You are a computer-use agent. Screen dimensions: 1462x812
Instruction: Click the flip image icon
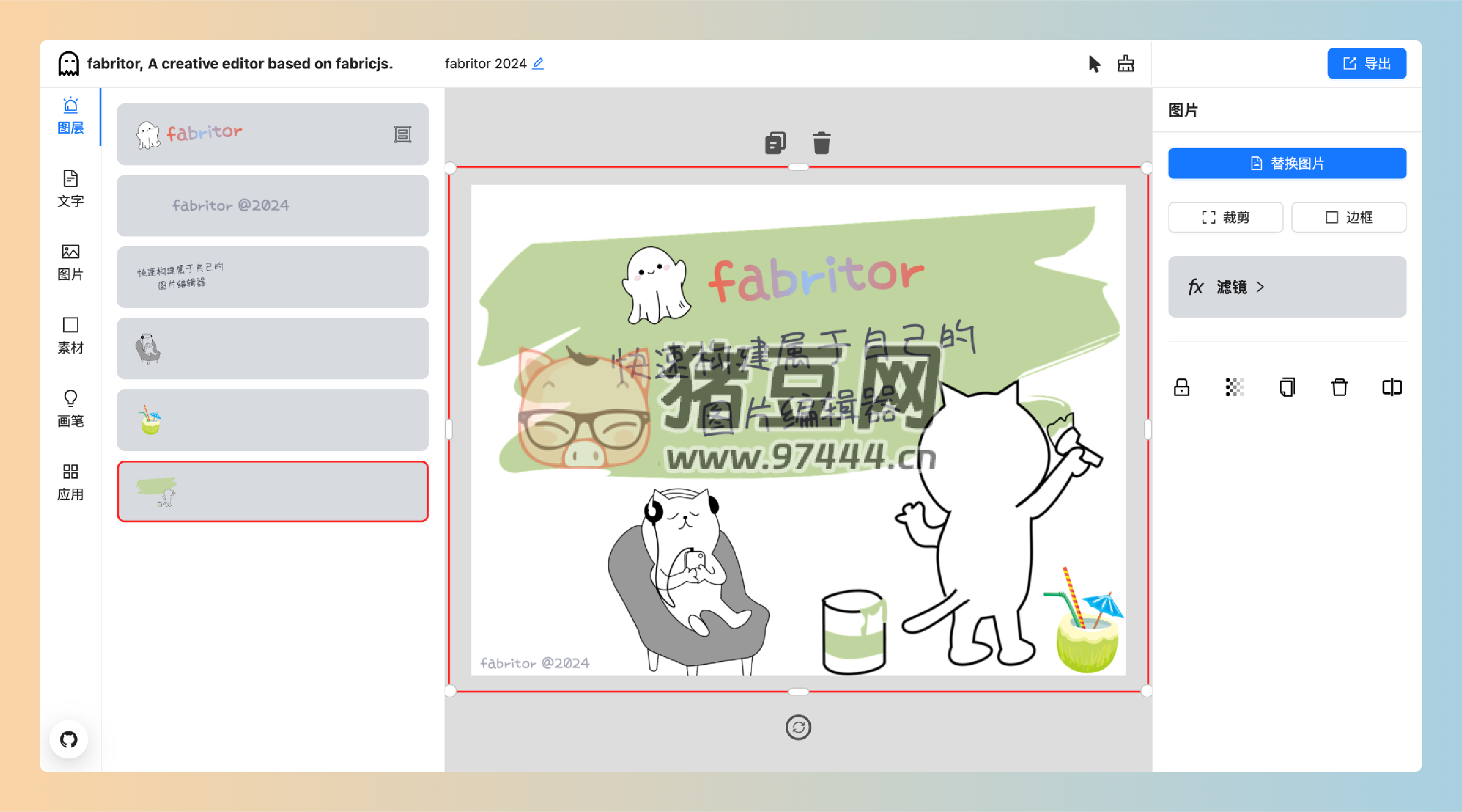(x=1392, y=387)
